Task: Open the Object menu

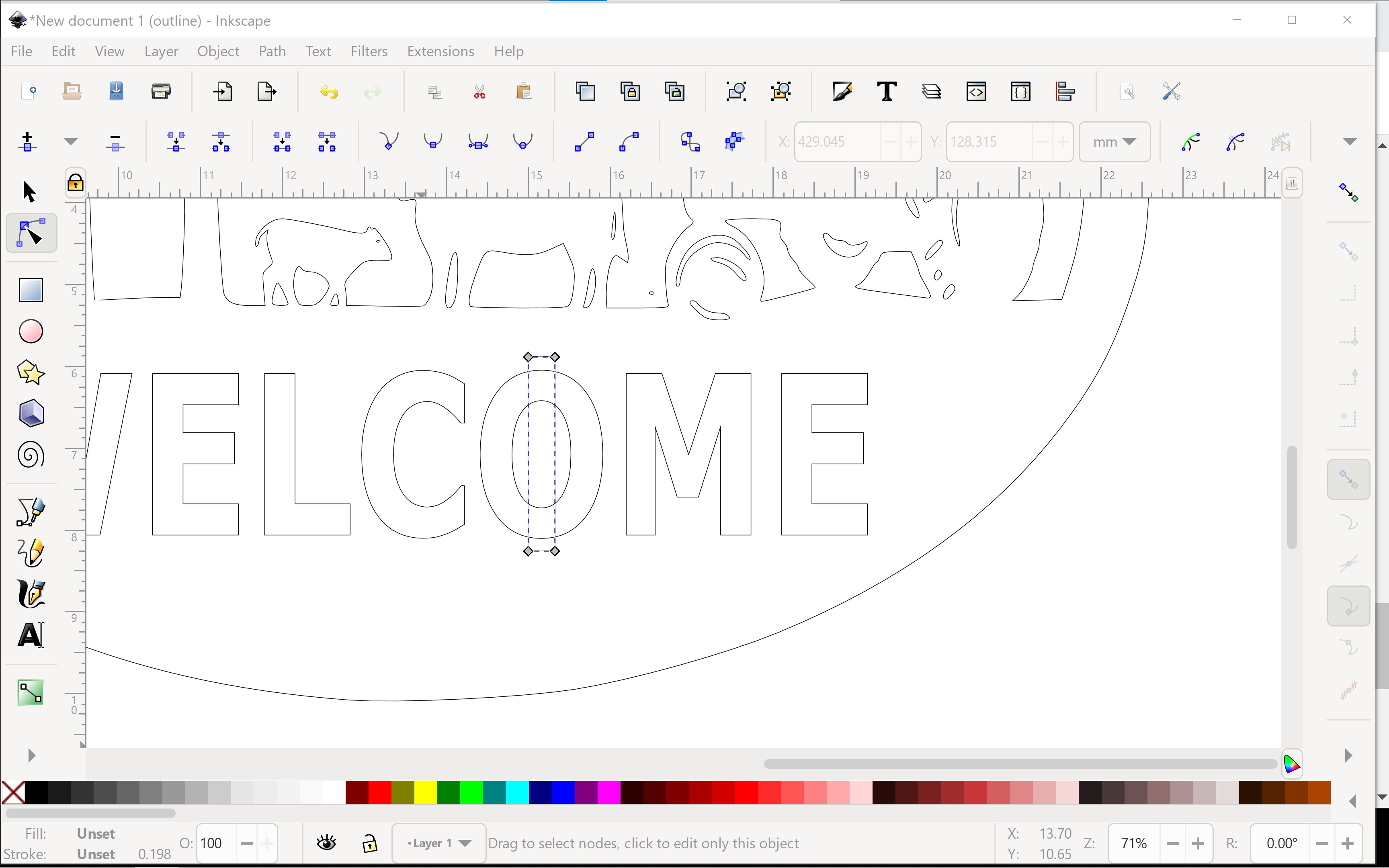Action: pyautogui.click(x=218, y=51)
